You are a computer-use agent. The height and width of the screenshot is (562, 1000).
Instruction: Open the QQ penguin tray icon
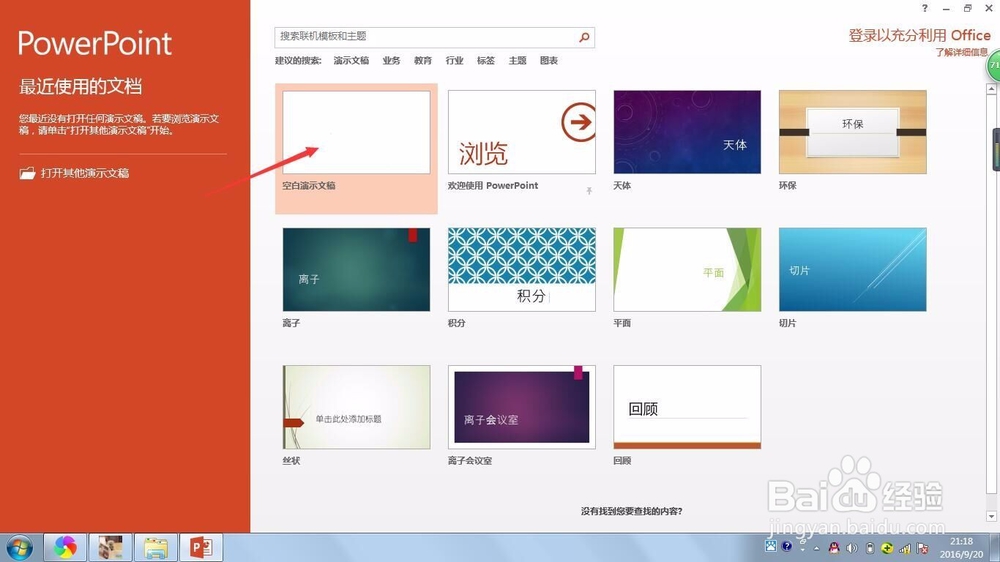834,548
